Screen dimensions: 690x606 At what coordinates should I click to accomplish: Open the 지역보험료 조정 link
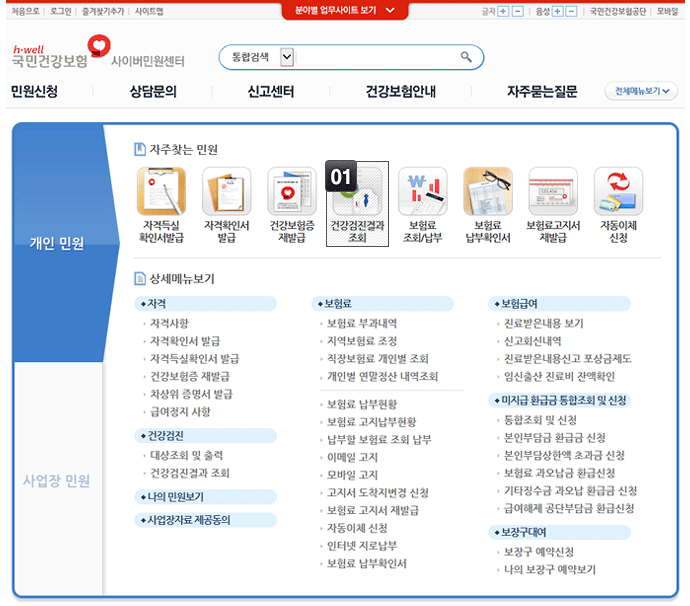(362, 341)
